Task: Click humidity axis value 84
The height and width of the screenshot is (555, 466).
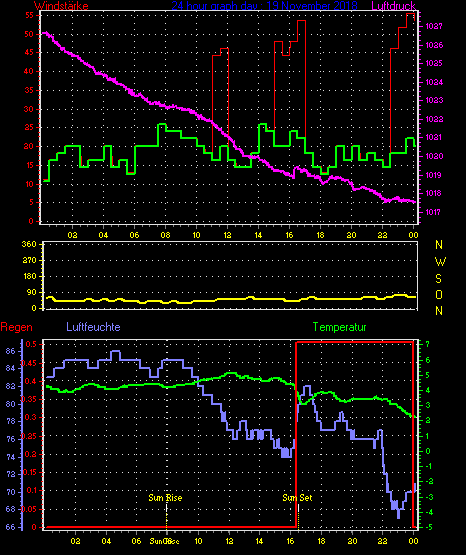Action: 11,368
